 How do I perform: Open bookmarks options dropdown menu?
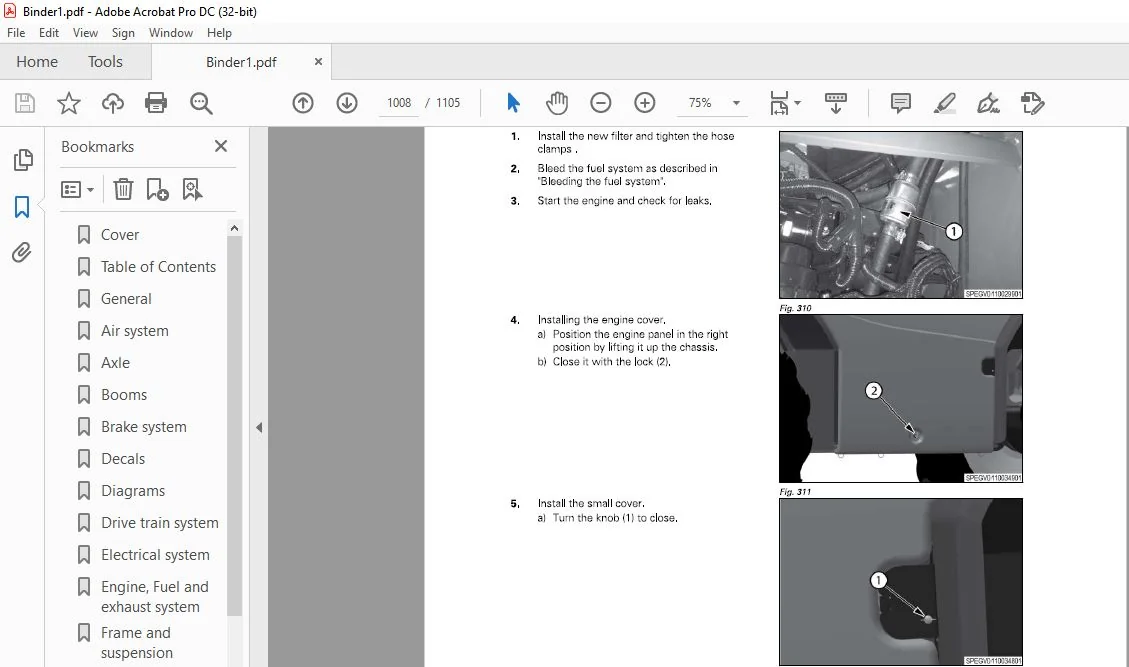click(x=78, y=189)
